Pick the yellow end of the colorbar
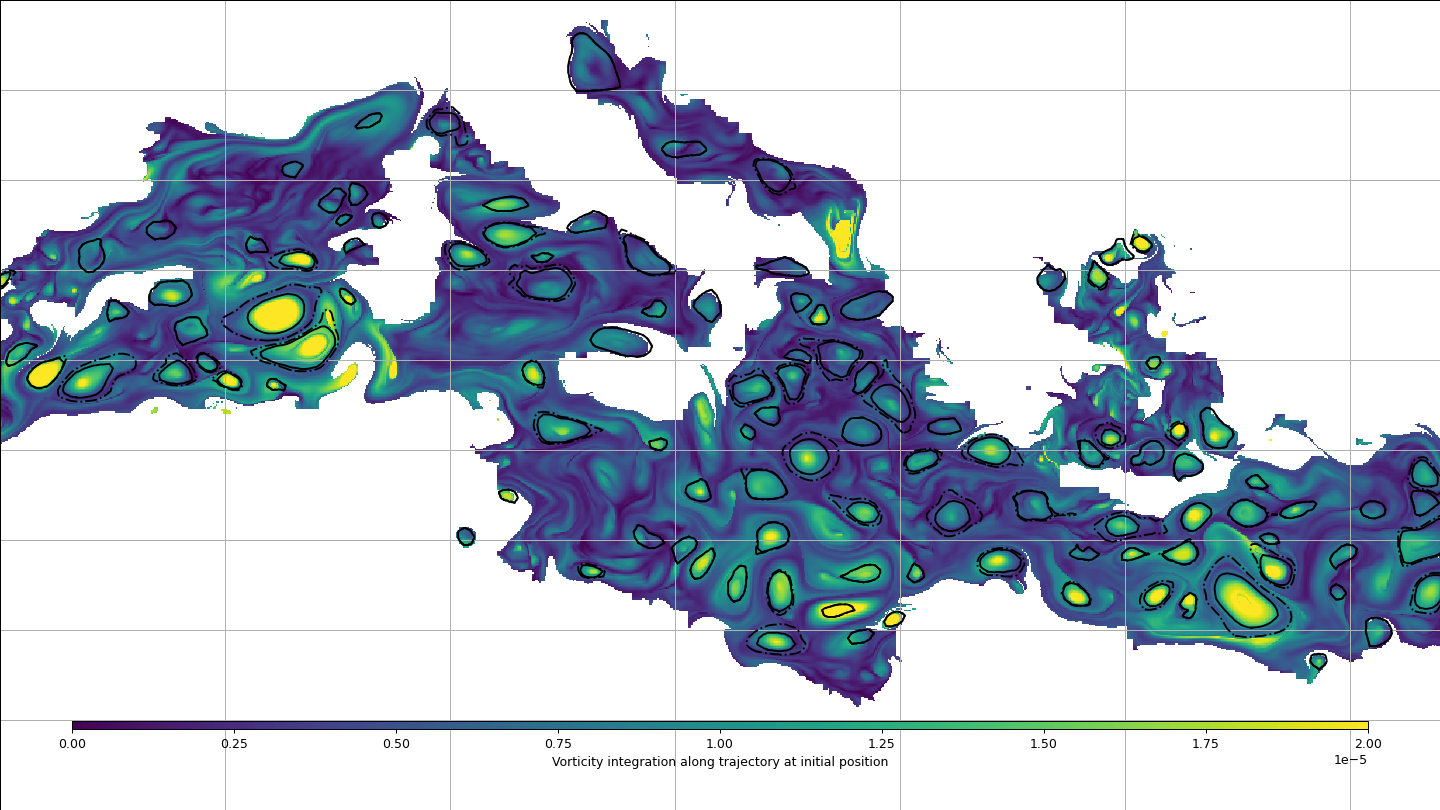 pyautogui.click(x=1360, y=726)
